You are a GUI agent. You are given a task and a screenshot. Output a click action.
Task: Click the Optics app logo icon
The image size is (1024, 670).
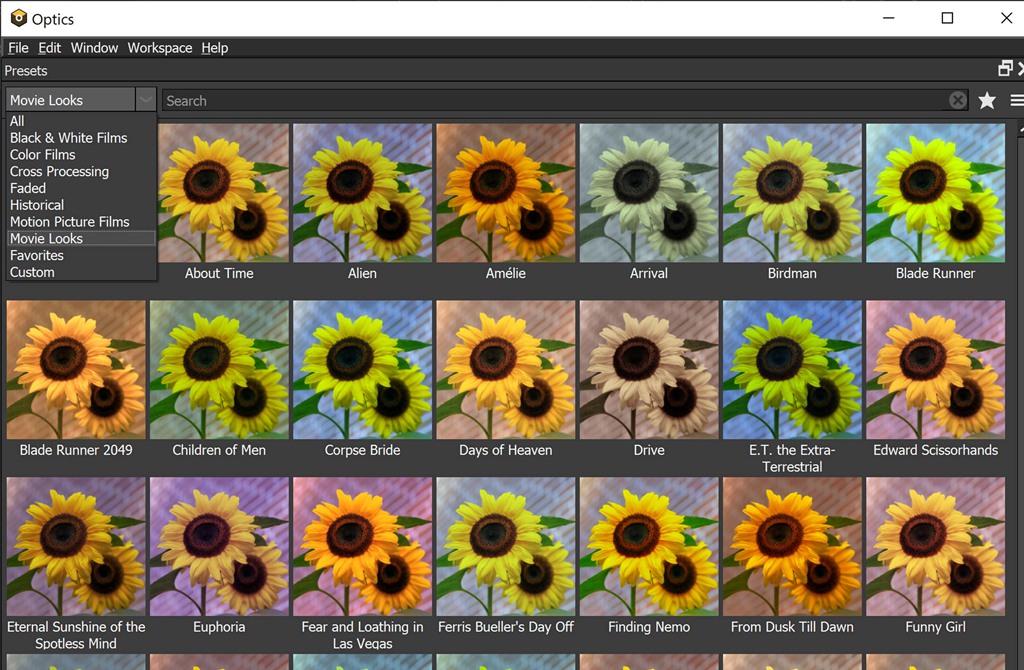click(x=19, y=18)
